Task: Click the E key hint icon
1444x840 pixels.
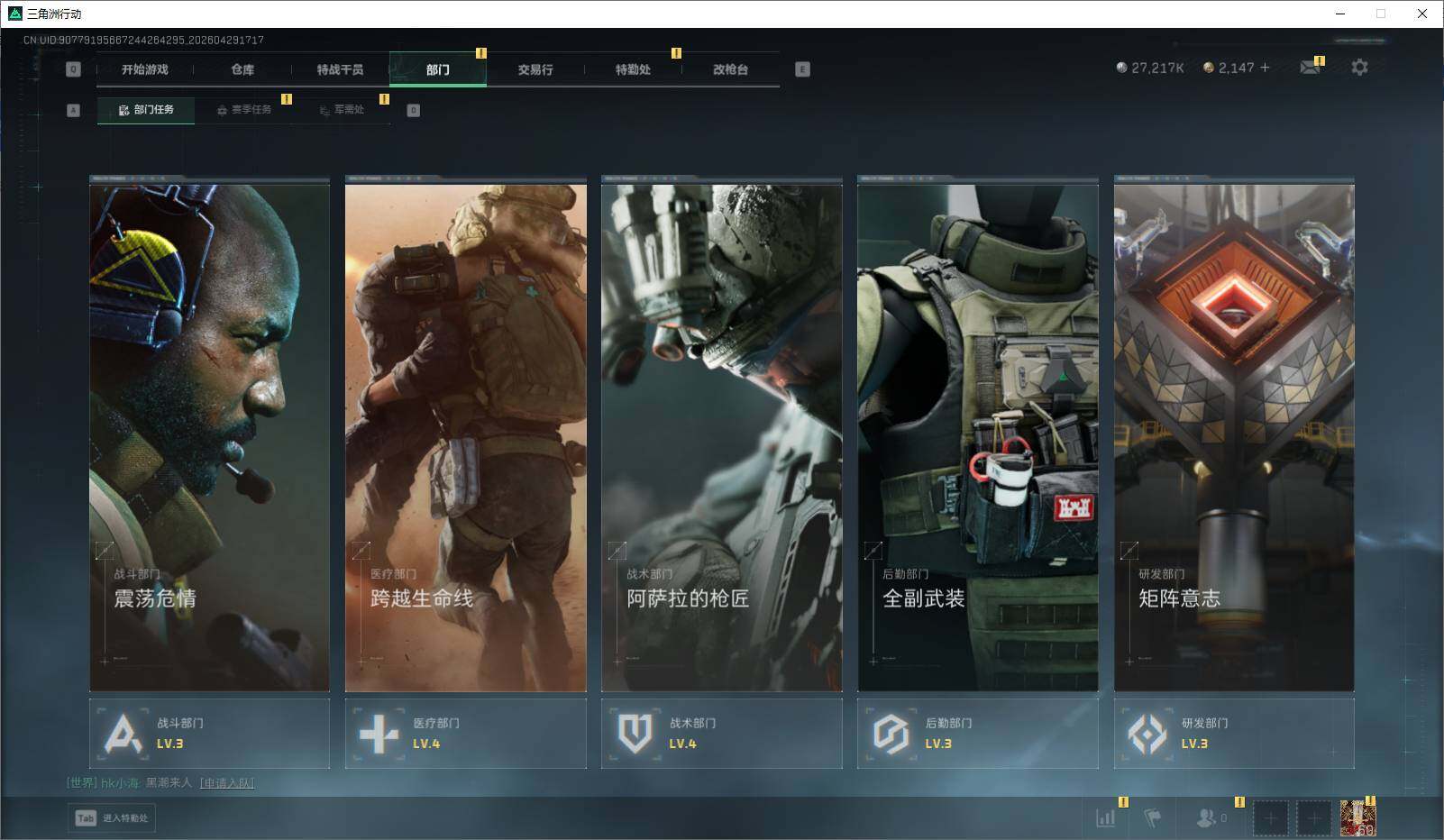Action: pos(802,69)
